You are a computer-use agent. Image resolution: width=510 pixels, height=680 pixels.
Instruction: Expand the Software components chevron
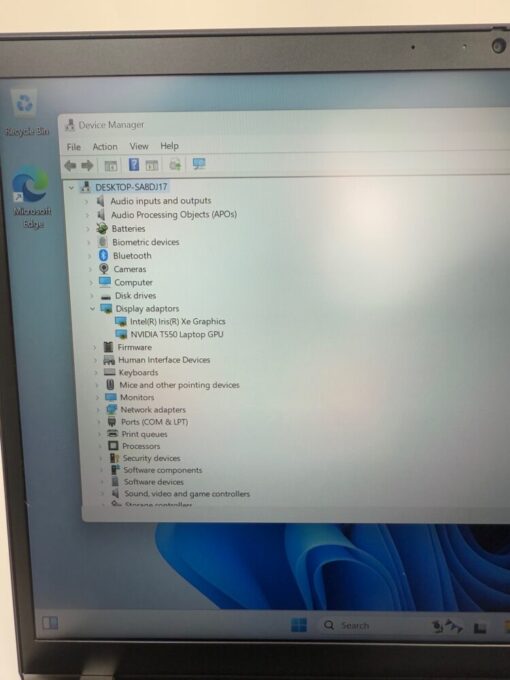point(101,470)
